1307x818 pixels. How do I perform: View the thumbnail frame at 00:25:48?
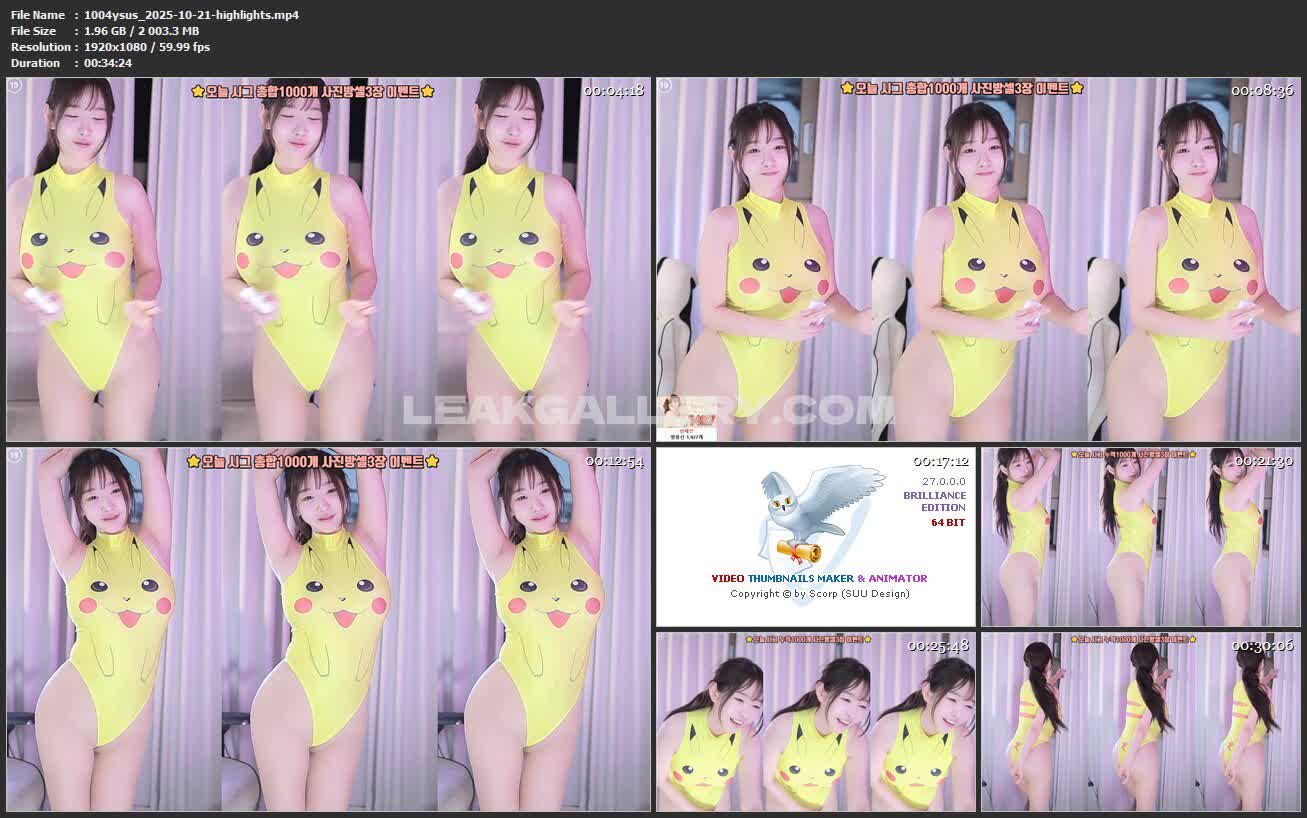click(x=816, y=721)
